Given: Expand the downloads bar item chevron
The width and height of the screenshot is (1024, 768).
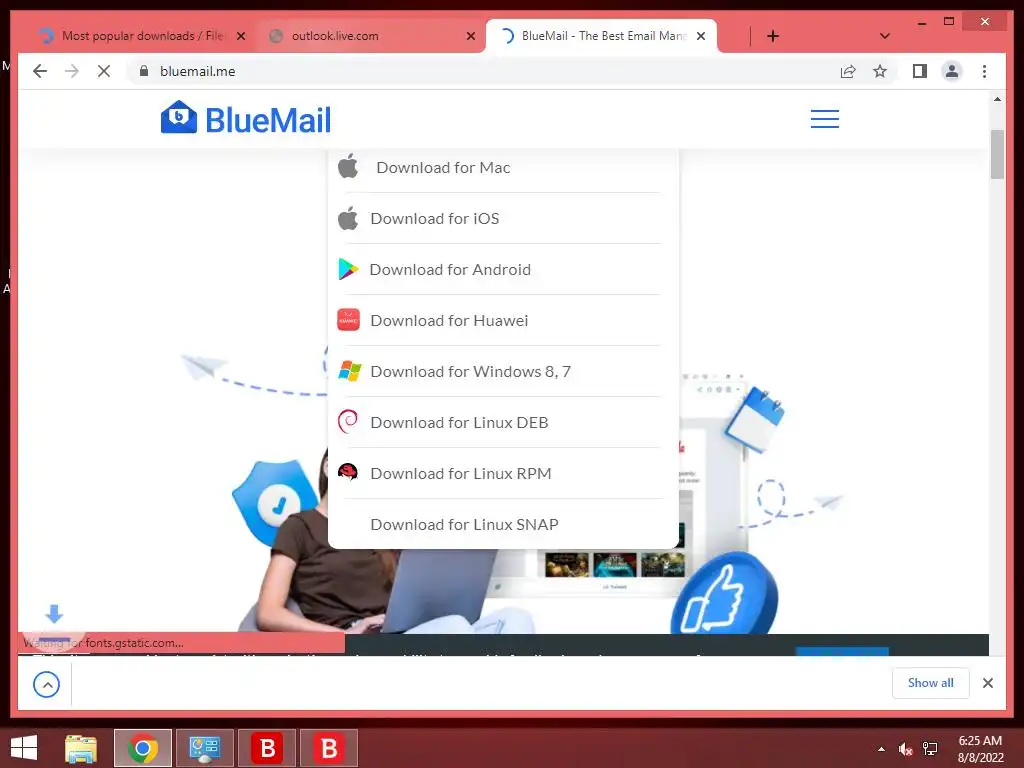Looking at the screenshot, I should coord(46,684).
